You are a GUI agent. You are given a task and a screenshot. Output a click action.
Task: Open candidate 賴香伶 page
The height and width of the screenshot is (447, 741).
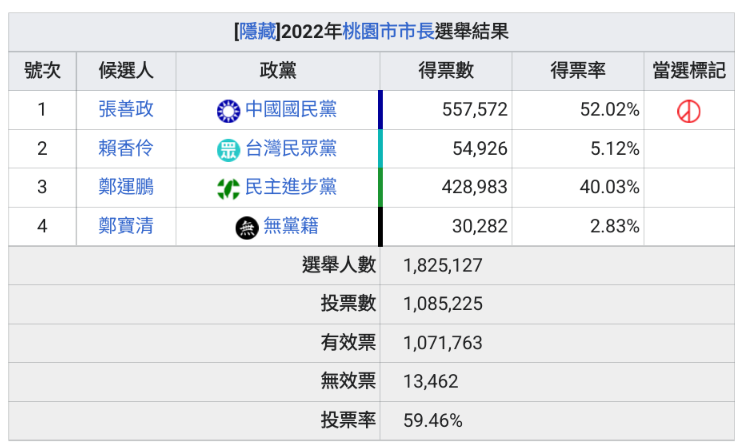coord(126,148)
